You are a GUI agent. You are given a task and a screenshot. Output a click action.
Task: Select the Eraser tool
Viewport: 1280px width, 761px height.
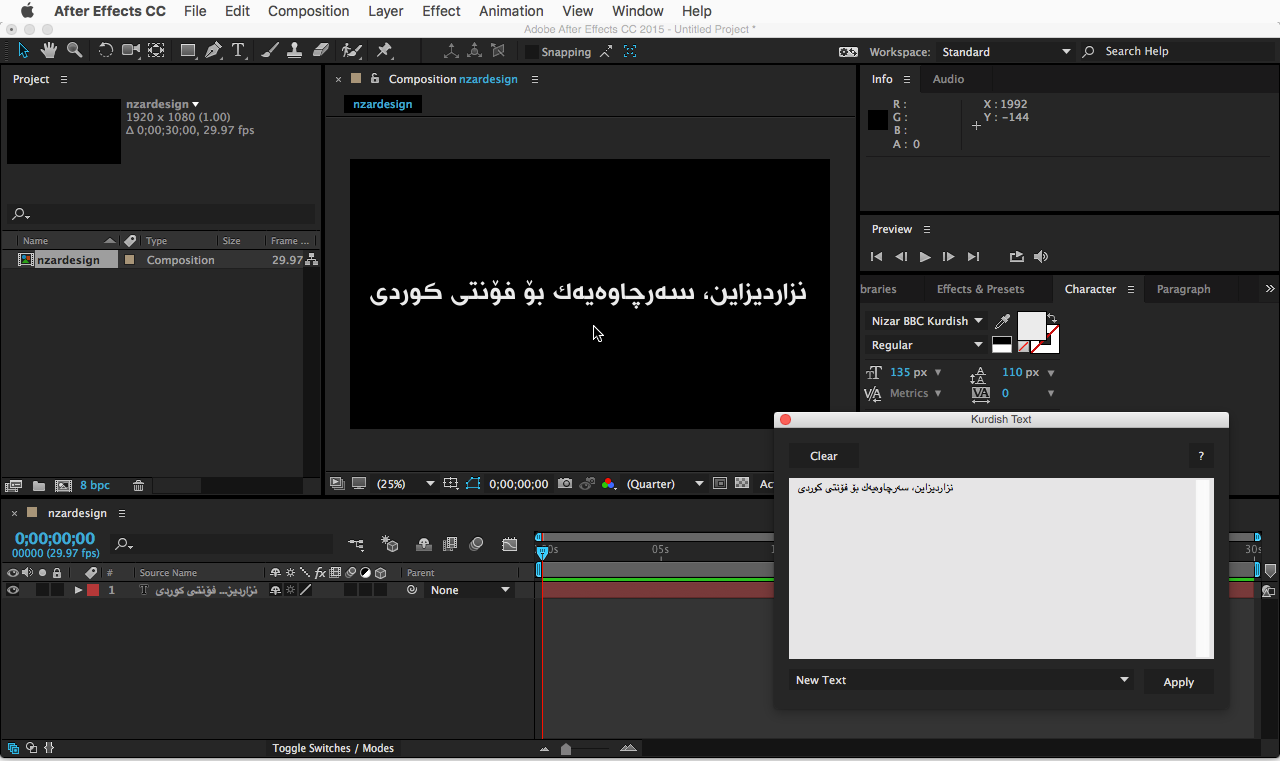[x=320, y=50]
